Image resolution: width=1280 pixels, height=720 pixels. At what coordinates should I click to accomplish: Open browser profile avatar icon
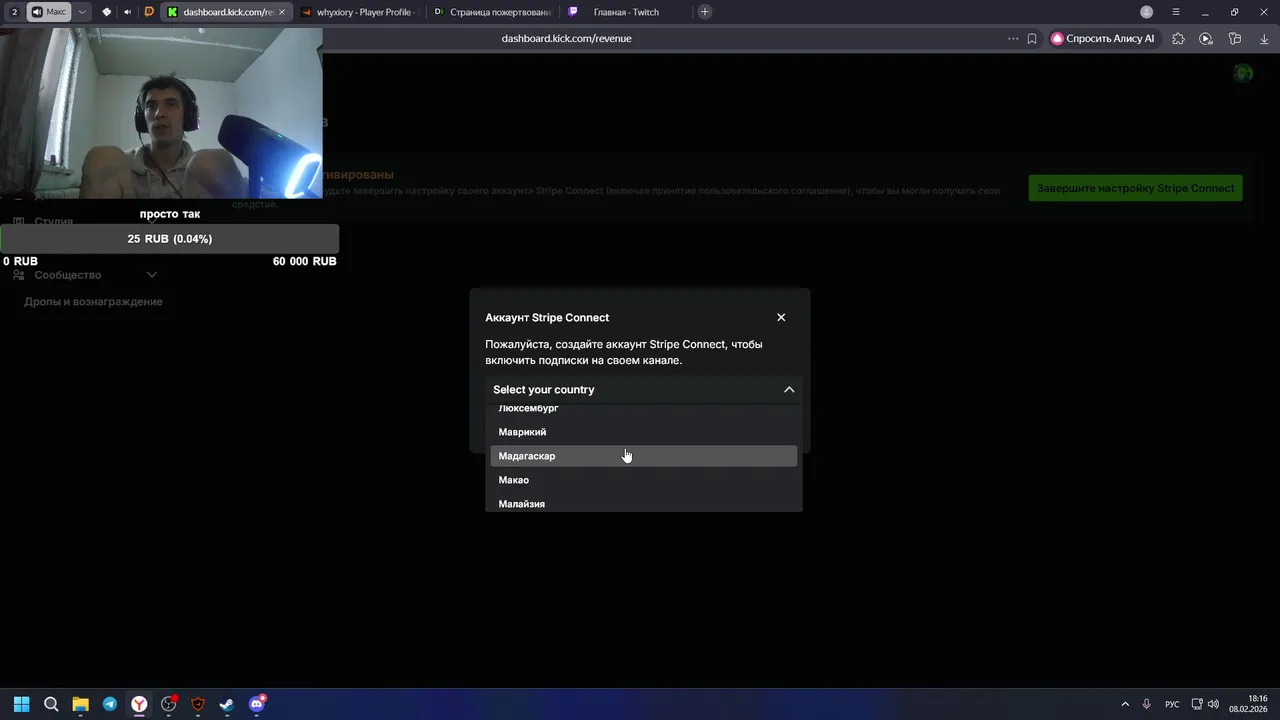click(x=1147, y=12)
